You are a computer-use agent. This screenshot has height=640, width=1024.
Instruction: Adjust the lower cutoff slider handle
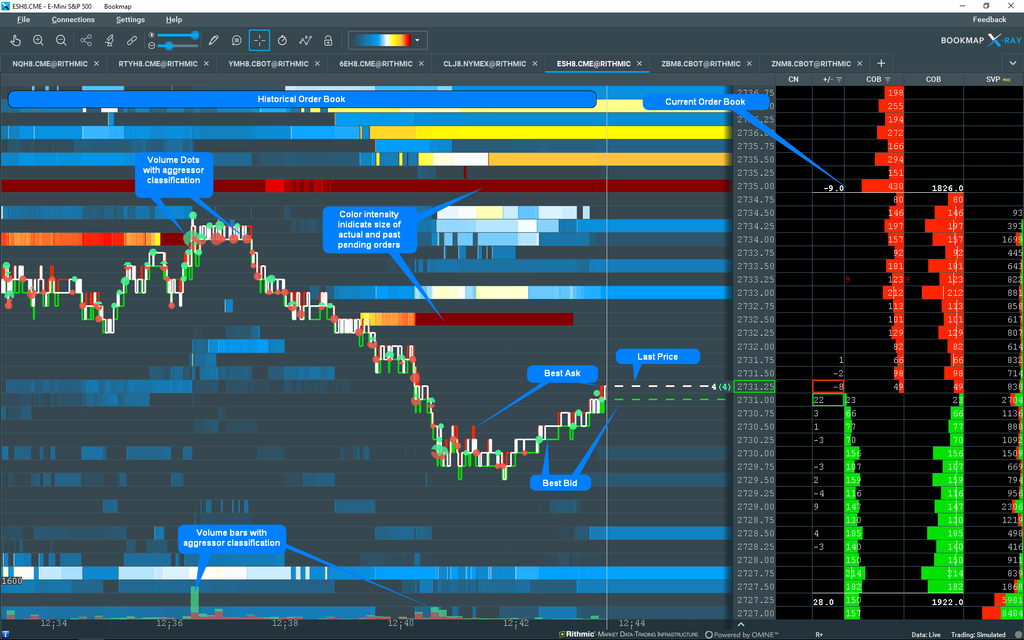pos(169,46)
